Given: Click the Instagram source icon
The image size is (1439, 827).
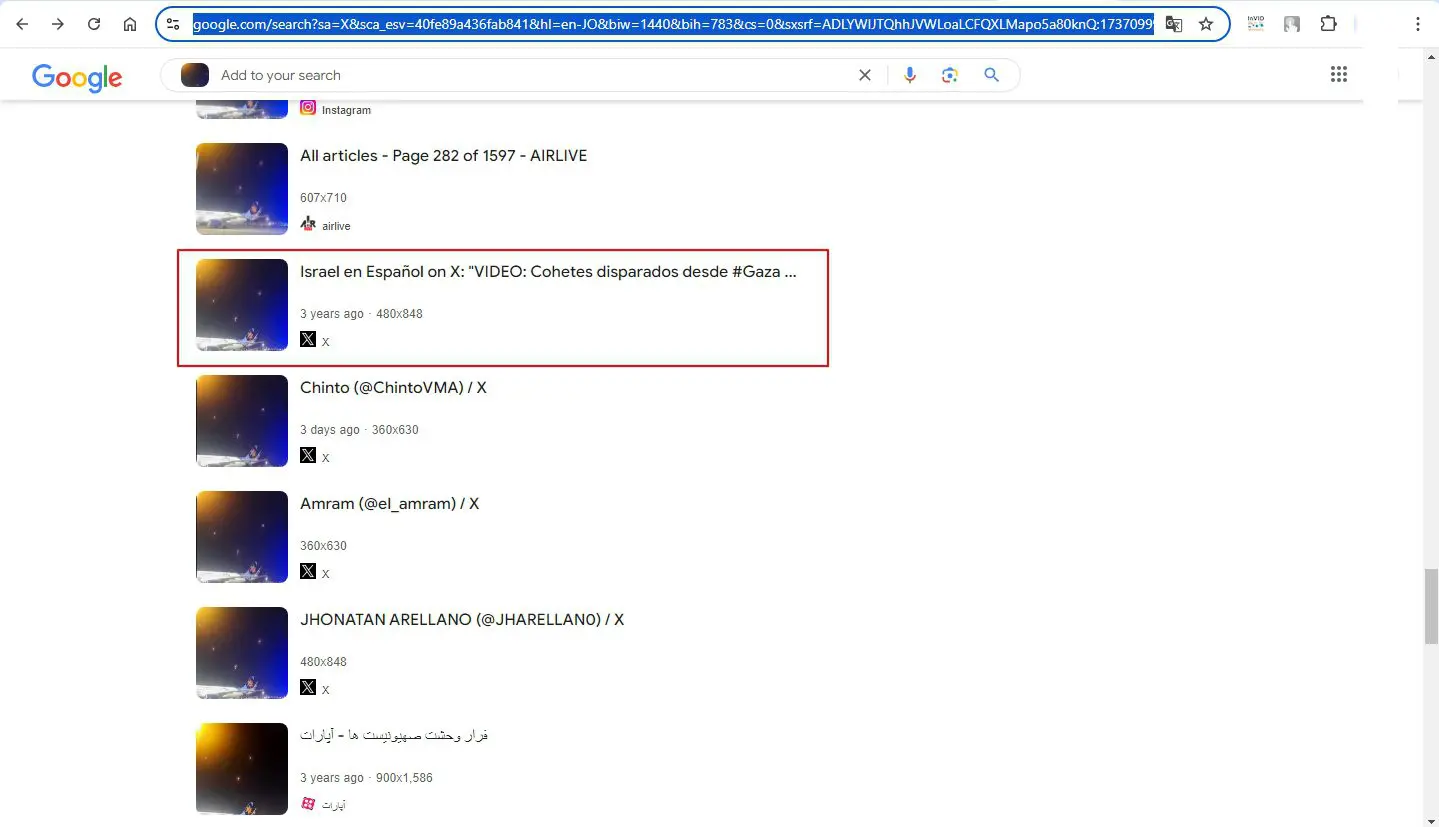Looking at the screenshot, I should (x=308, y=108).
